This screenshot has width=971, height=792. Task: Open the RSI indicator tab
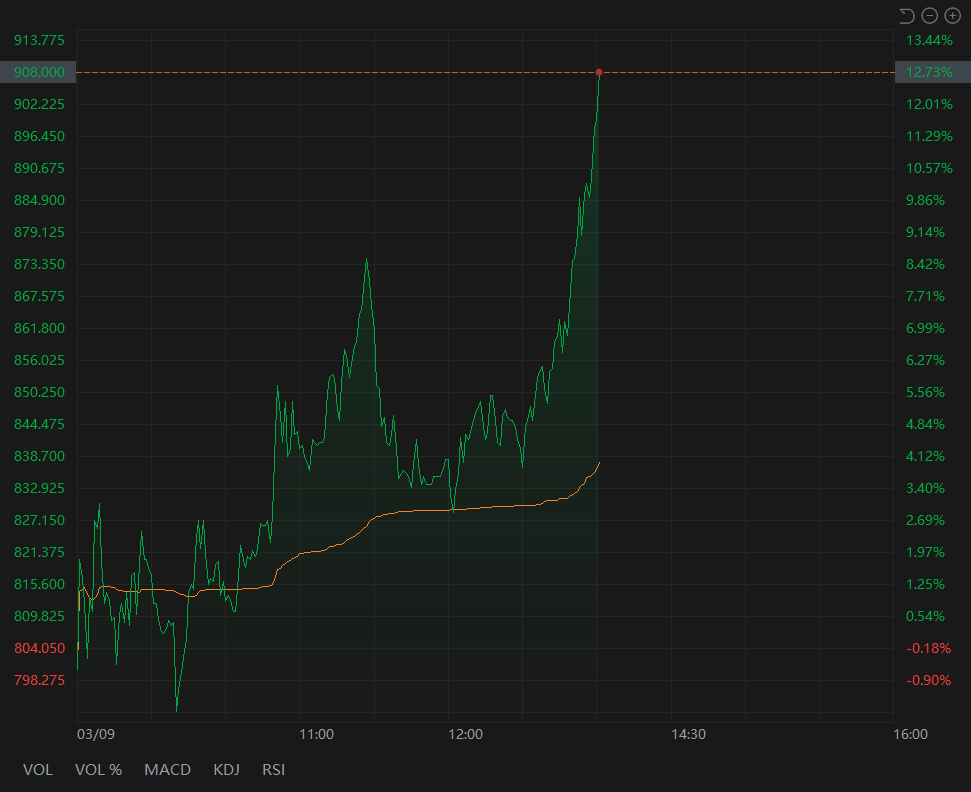[x=274, y=770]
